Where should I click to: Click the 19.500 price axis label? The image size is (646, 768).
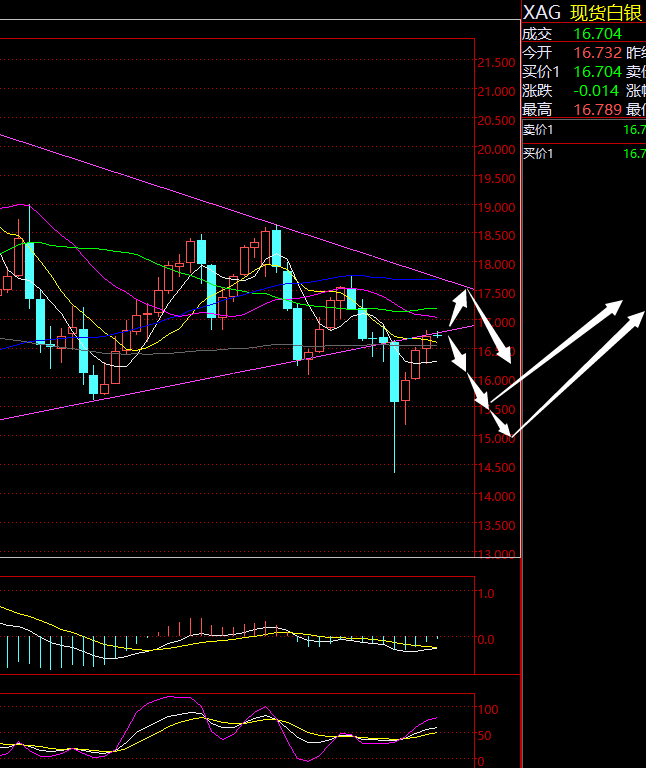496,178
